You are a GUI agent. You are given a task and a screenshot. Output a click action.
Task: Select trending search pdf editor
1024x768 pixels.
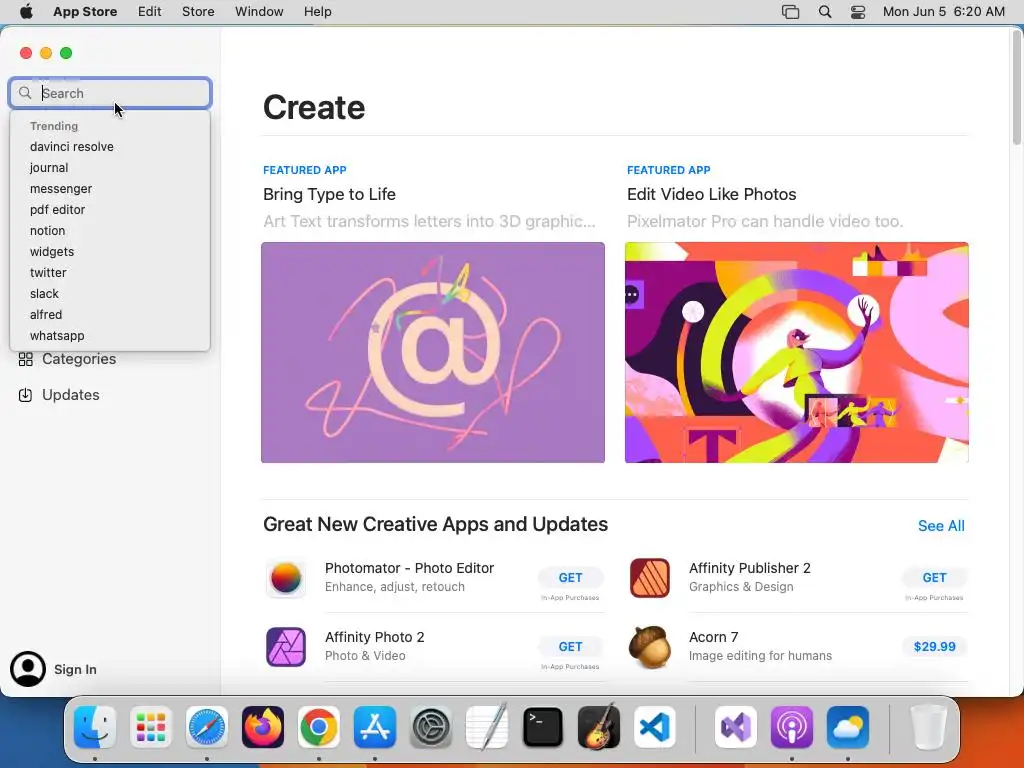pyautogui.click(x=57, y=210)
